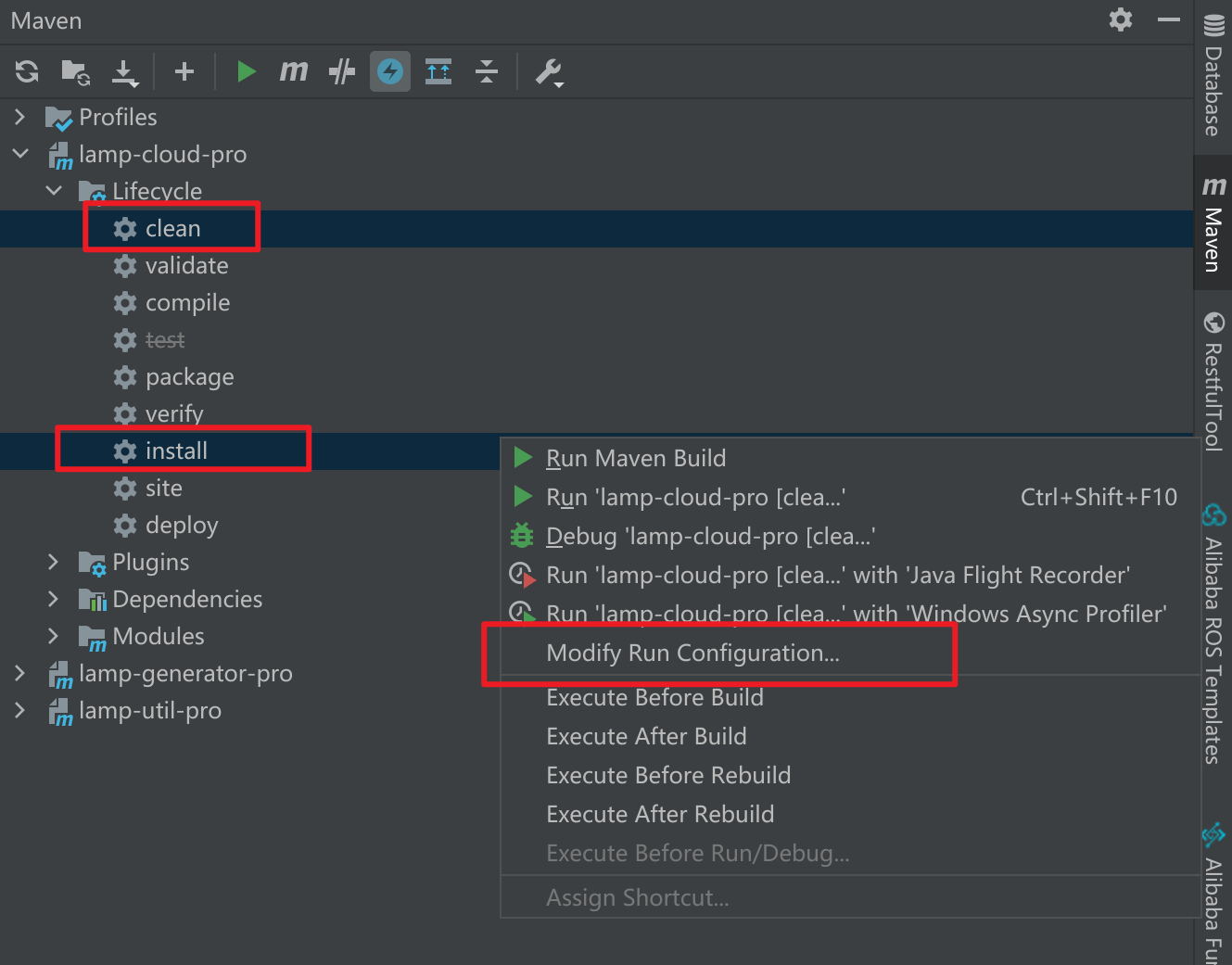1232x965 pixels.
Task: Click the Reload All Maven Projects icon
Action: click(x=27, y=71)
